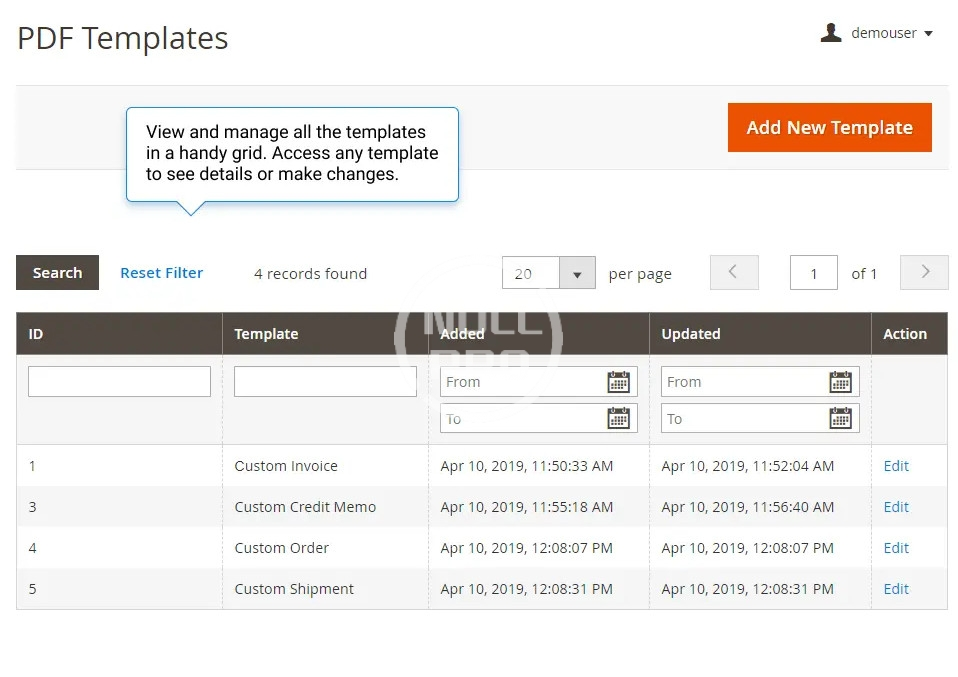
Task: Go to the next page arrow
Action: [924, 273]
